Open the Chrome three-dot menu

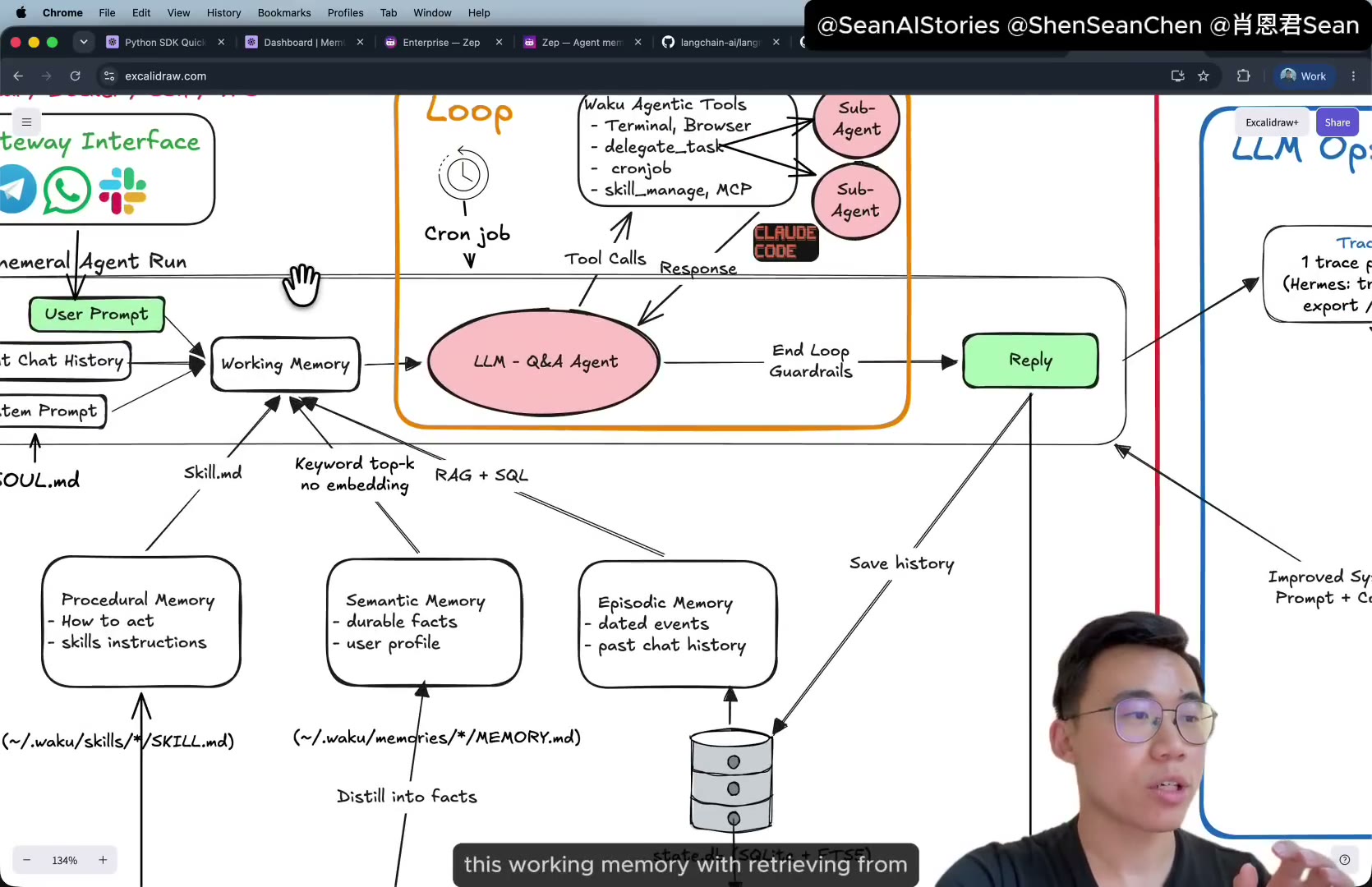[1353, 76]
